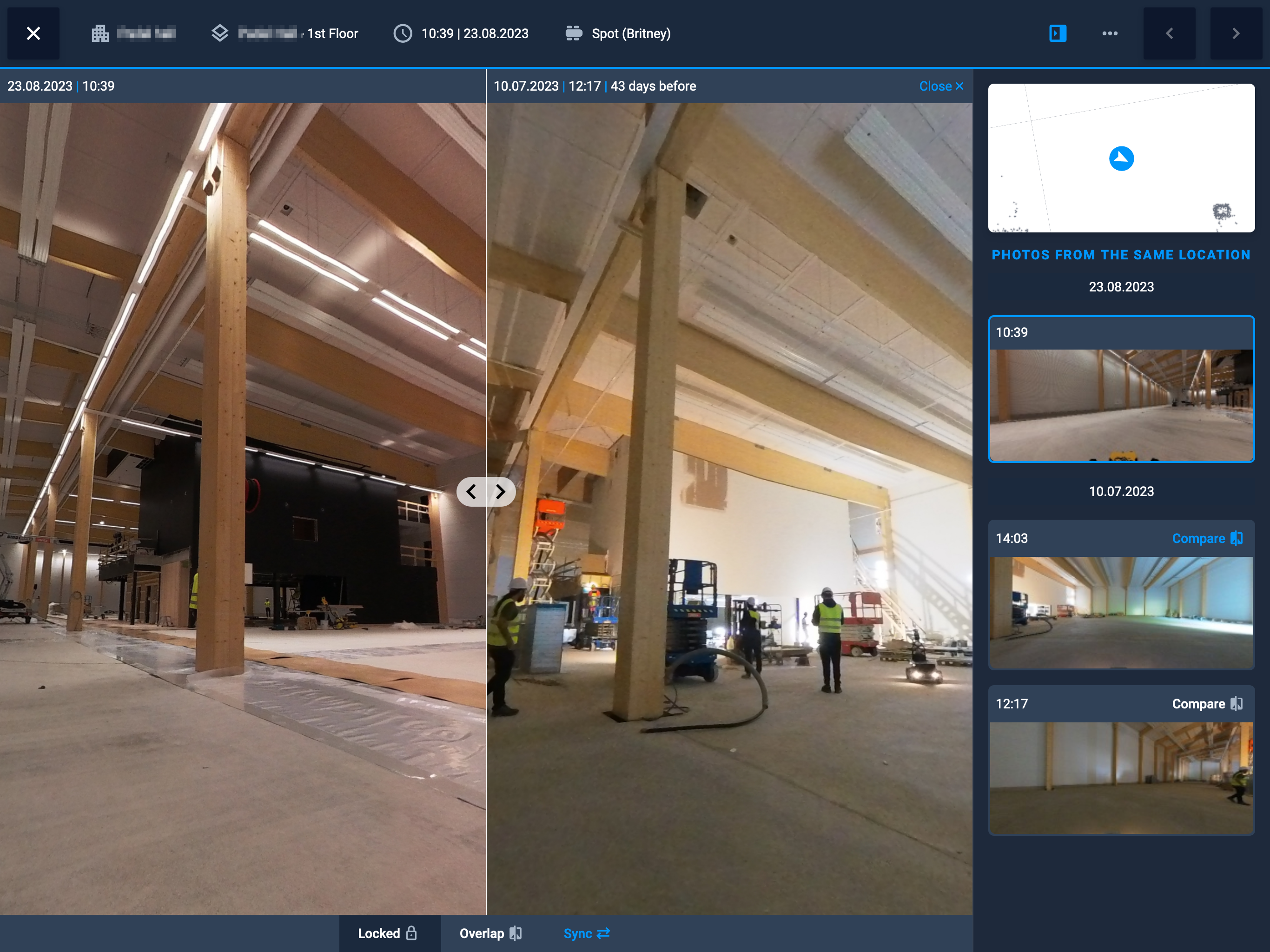Click the building icon in the header
This screenshot has height=952, width=1270.
click(x=100, y=33)
